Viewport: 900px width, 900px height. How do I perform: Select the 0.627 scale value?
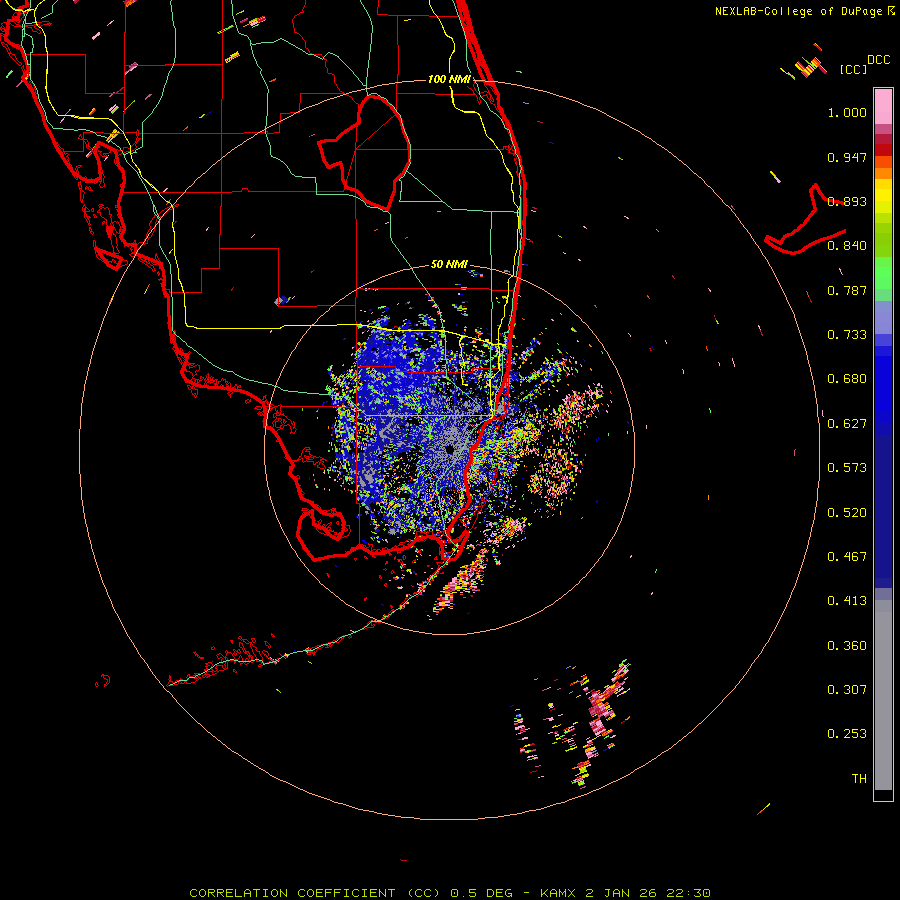[847, 424]
